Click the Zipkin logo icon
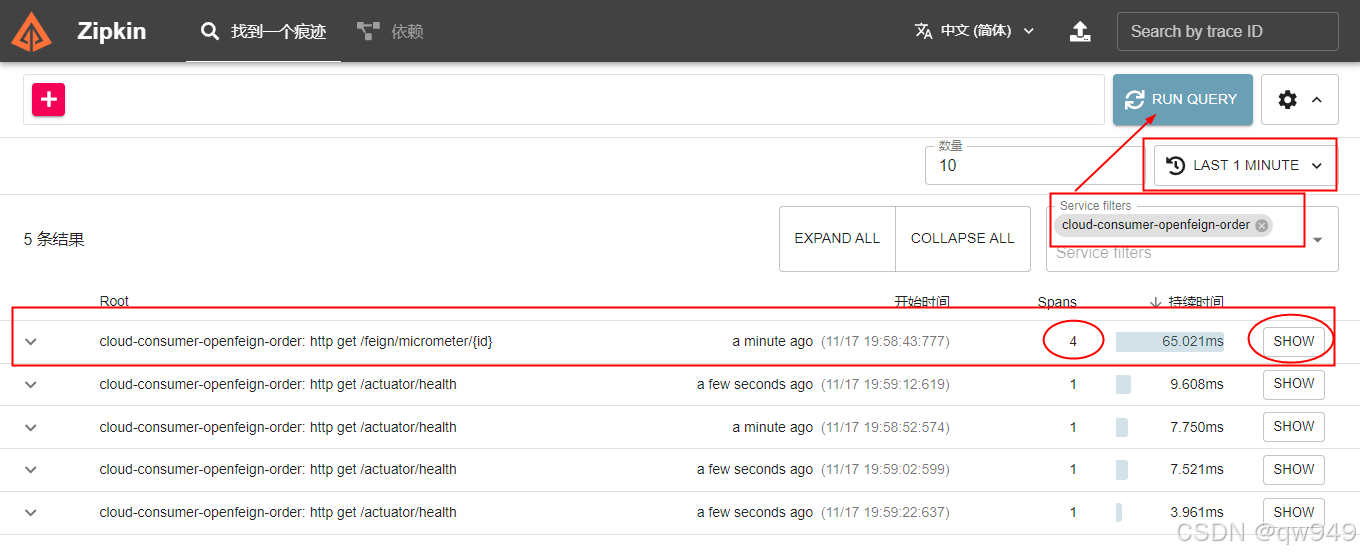This screenshot has width=1360, height=555. pyautogui.click(x=32, y=31)
